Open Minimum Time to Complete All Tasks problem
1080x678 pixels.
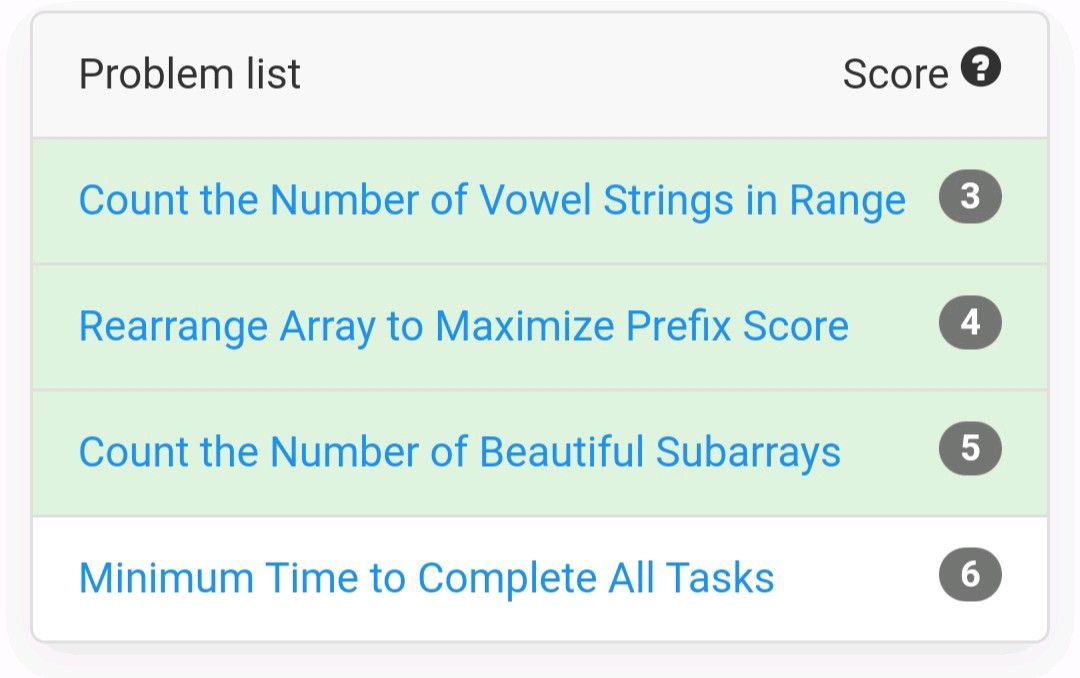426,578
